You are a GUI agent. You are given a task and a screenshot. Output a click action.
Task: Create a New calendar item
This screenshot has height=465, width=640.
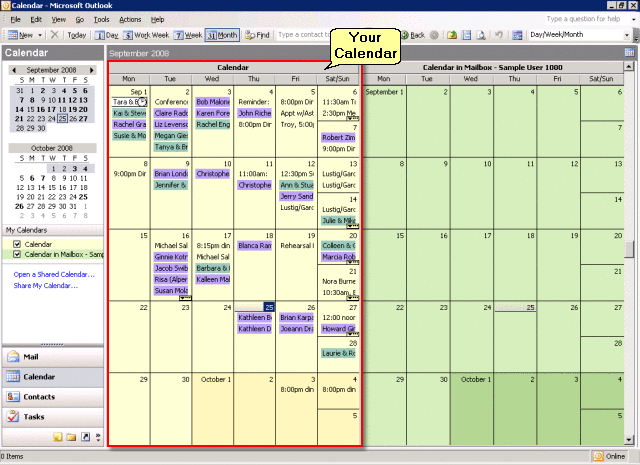pos(20,35)
